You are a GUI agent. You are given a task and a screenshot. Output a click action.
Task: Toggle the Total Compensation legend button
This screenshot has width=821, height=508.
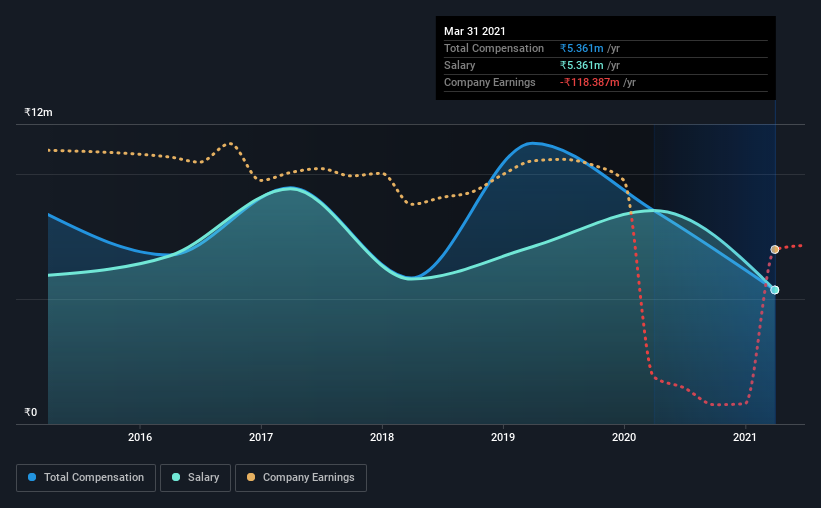click(86, 478)
